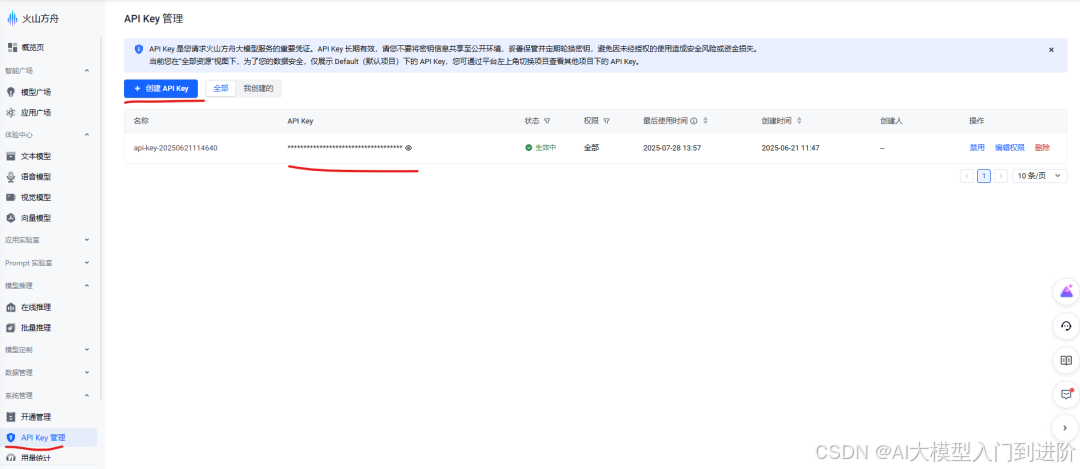Collapse the 智能广场 section
The image size is (1080, 469).
coord(87,70)
